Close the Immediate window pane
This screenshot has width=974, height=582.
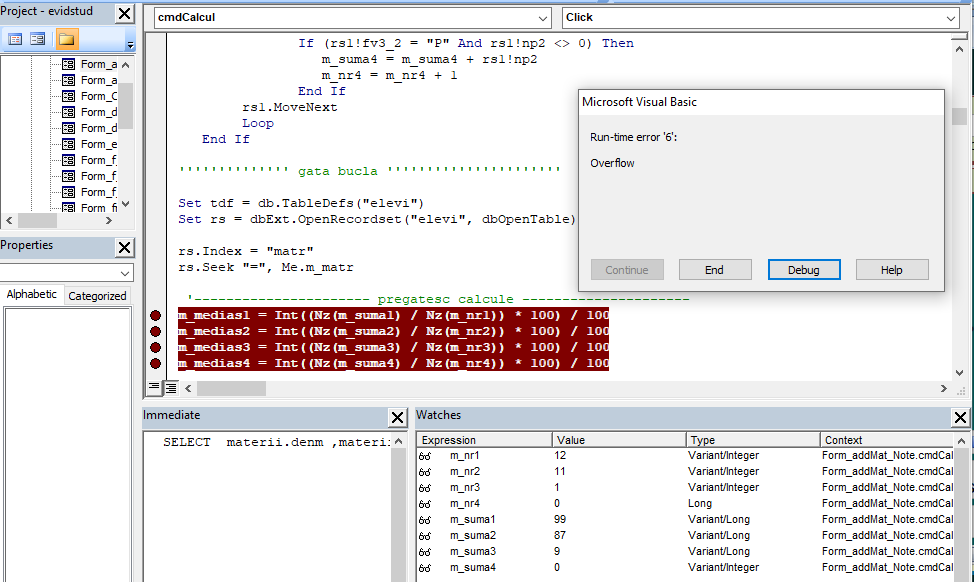(397, 417)
